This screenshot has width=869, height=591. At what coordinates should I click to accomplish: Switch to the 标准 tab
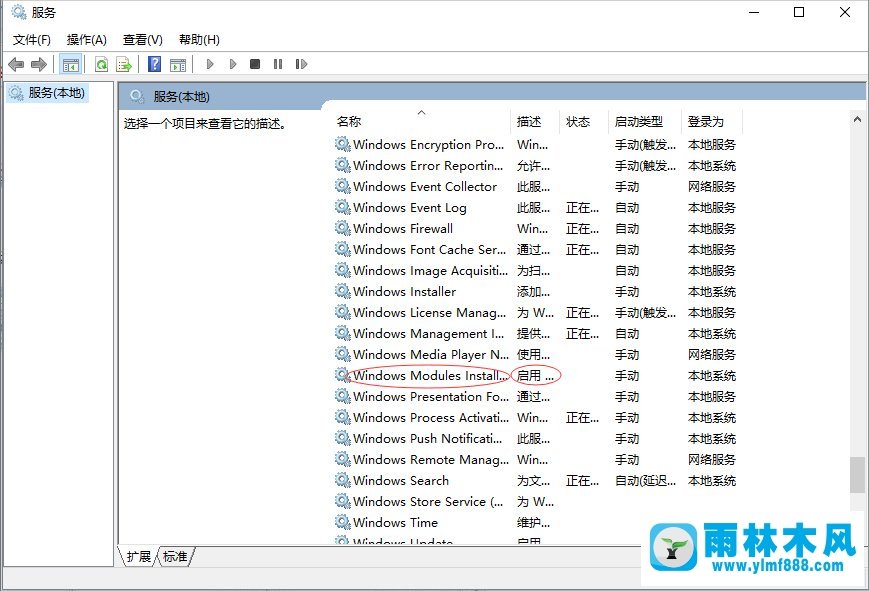pyautogui.click(x=175, y=556)
